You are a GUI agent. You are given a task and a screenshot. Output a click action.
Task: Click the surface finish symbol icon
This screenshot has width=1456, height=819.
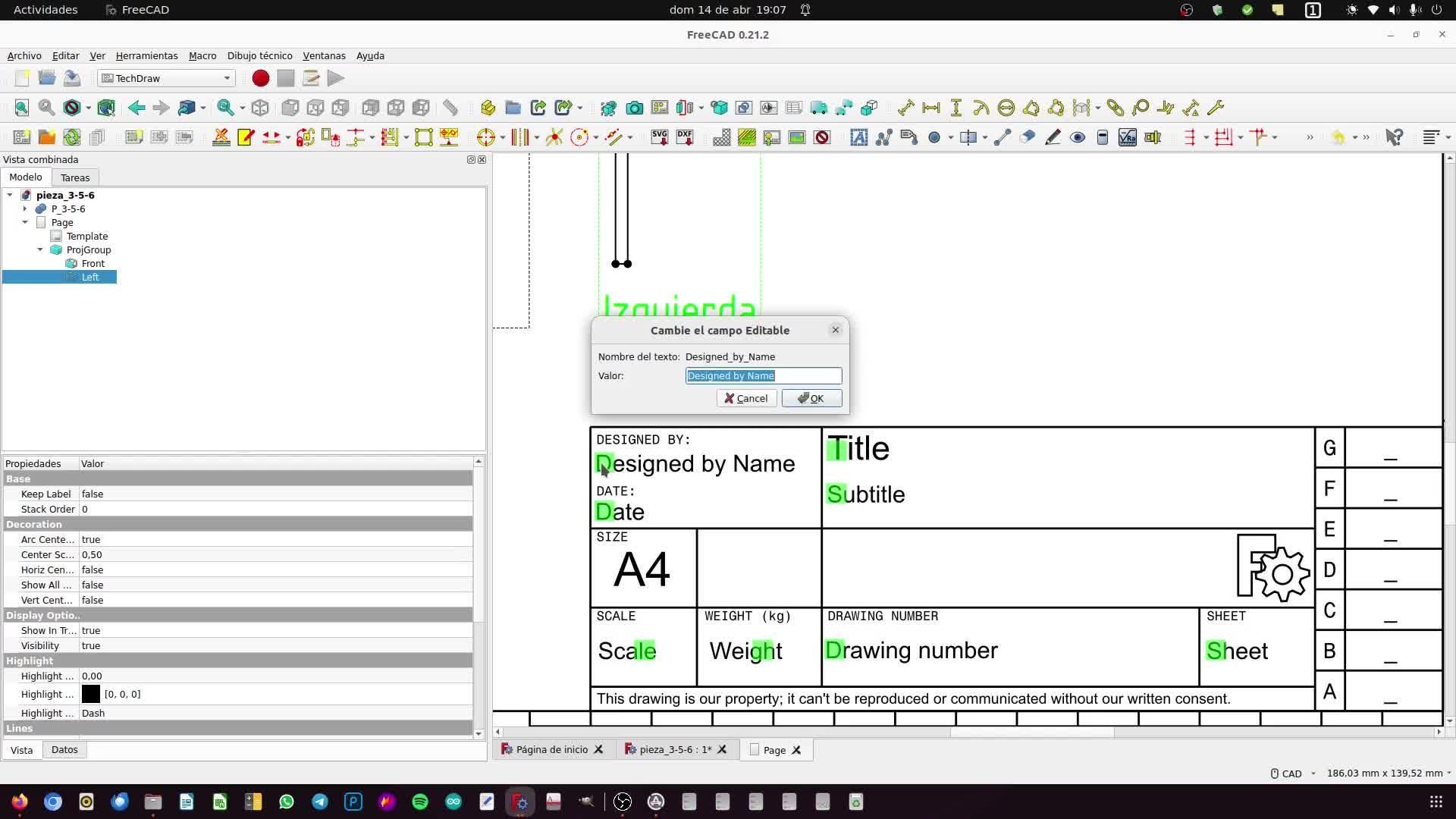(1127, 137)
